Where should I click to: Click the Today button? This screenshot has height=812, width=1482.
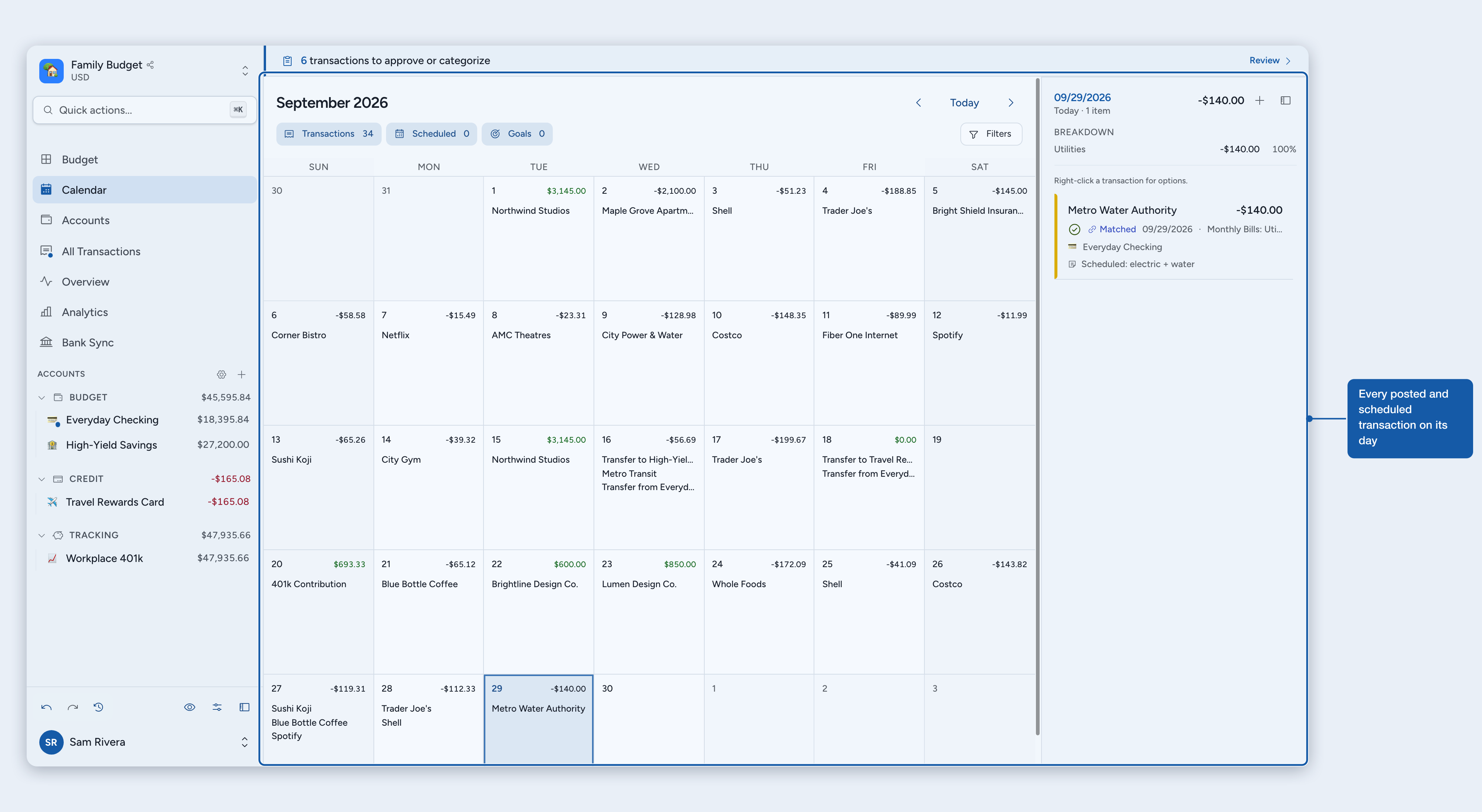point(964,103)
